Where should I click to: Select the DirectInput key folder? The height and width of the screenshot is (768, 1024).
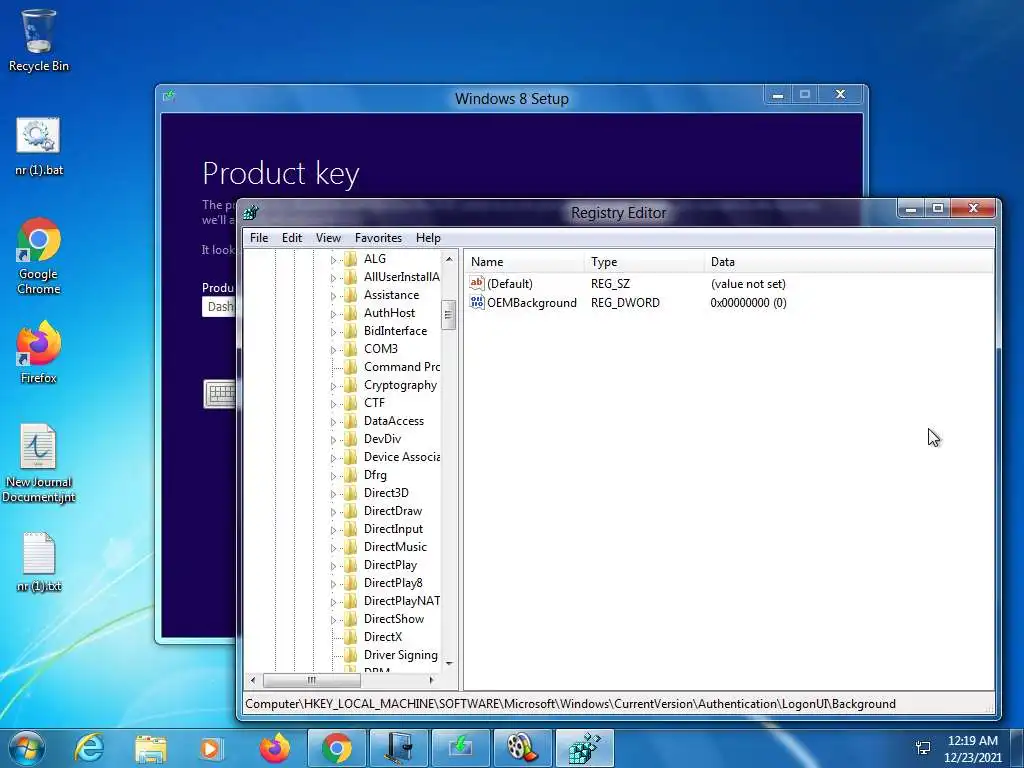pyautogui.click(x=384, y=529)
